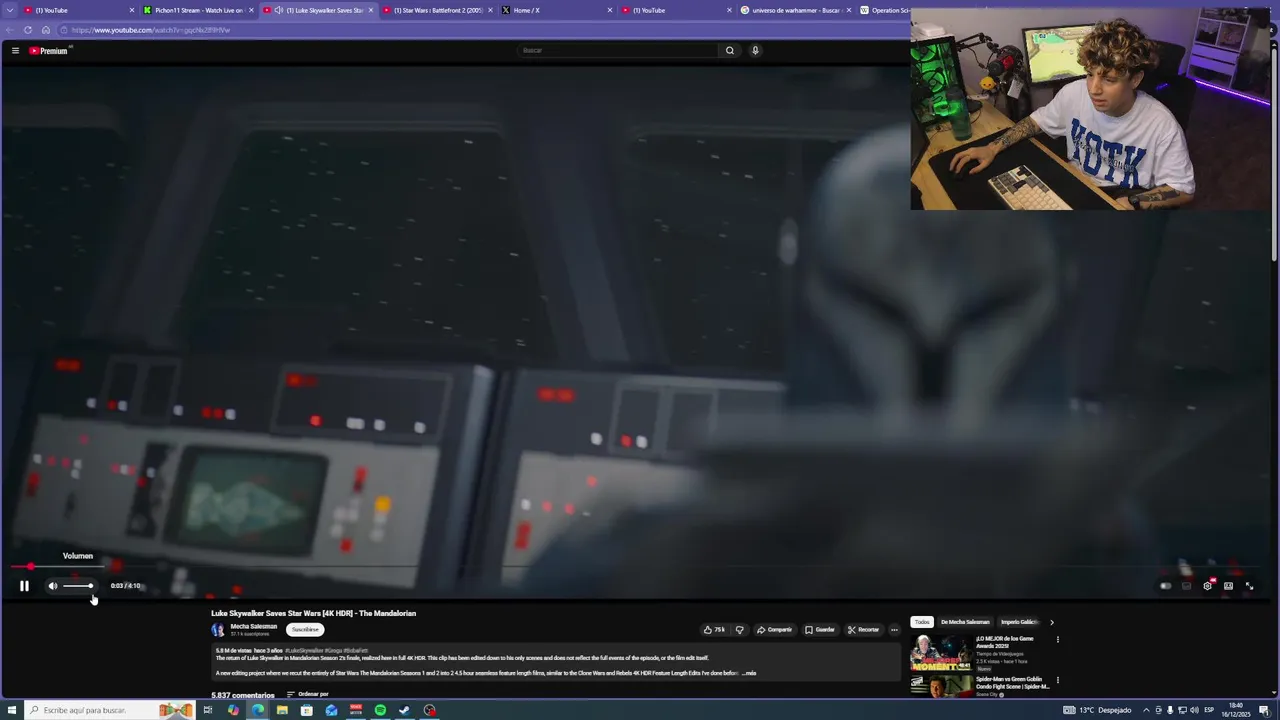Subscribe with the Suscribirse button
The image size is (1280, 720).
point(305,630)
